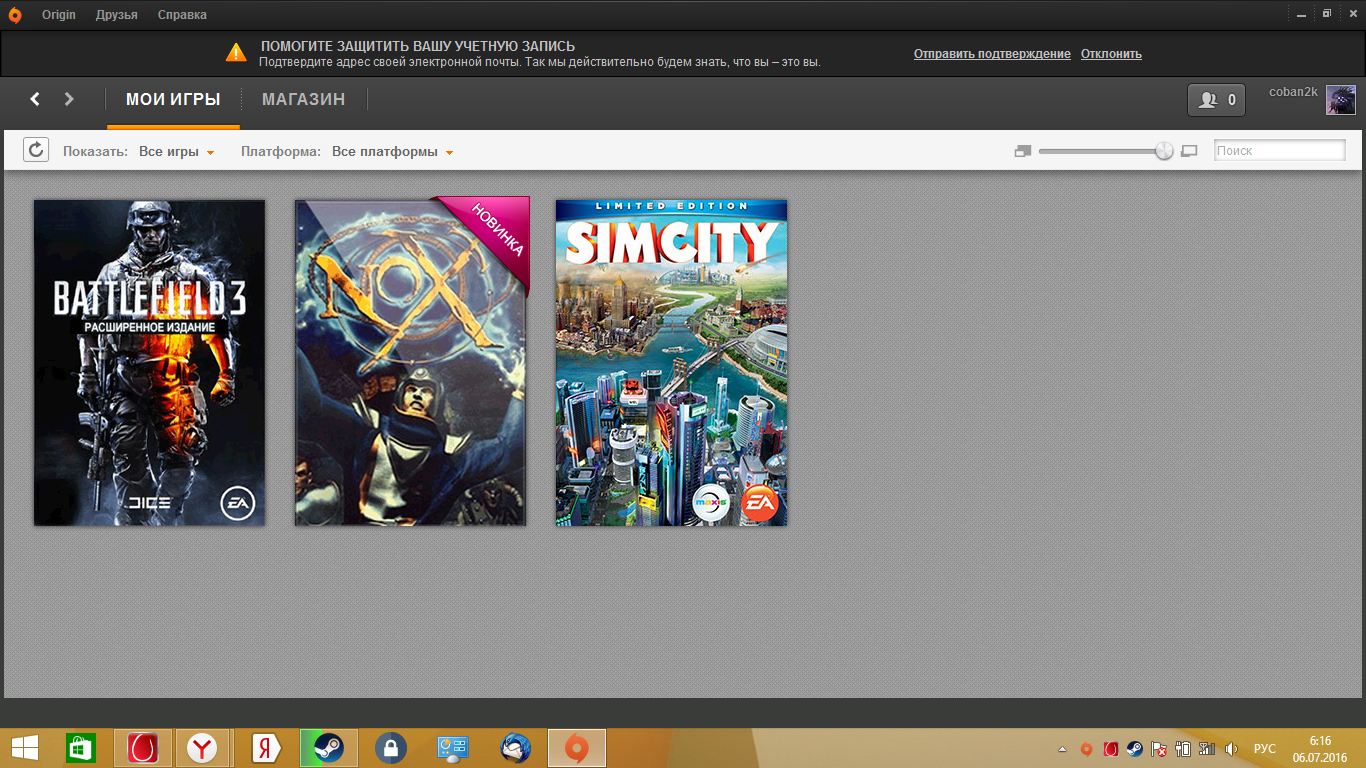Click the Показать: filter label
Image resolution: width=1366 pixels, height=768 pixels.
(x=96, y=152)
